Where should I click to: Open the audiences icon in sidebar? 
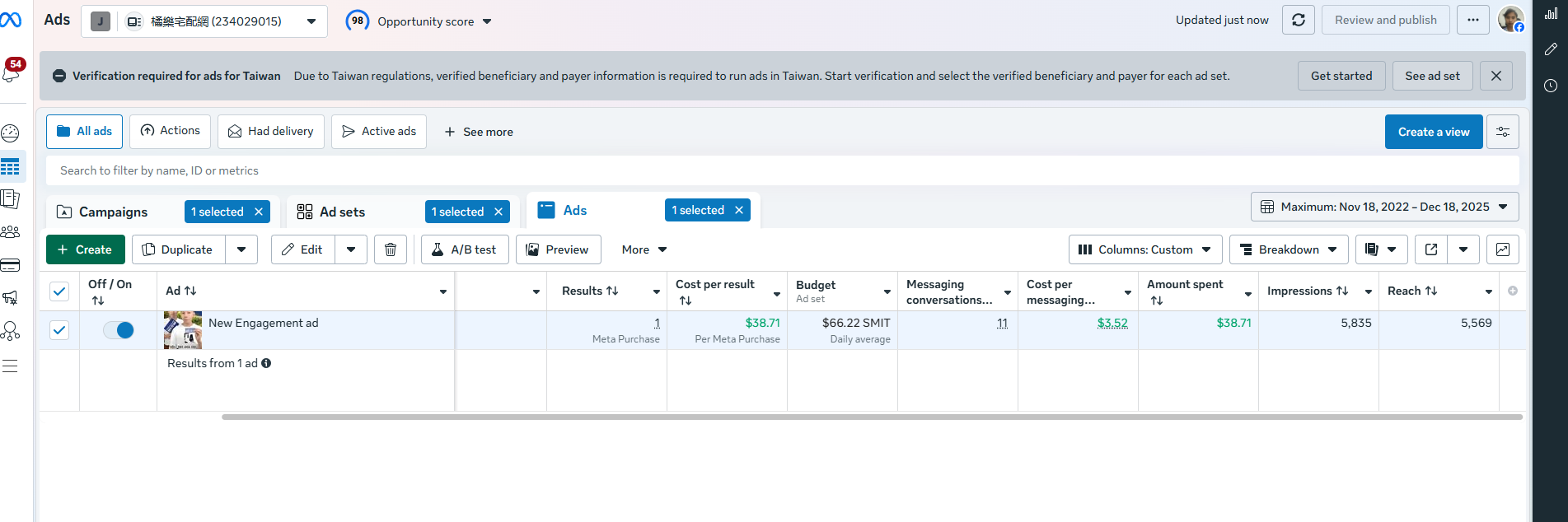[x=11, y=232]
